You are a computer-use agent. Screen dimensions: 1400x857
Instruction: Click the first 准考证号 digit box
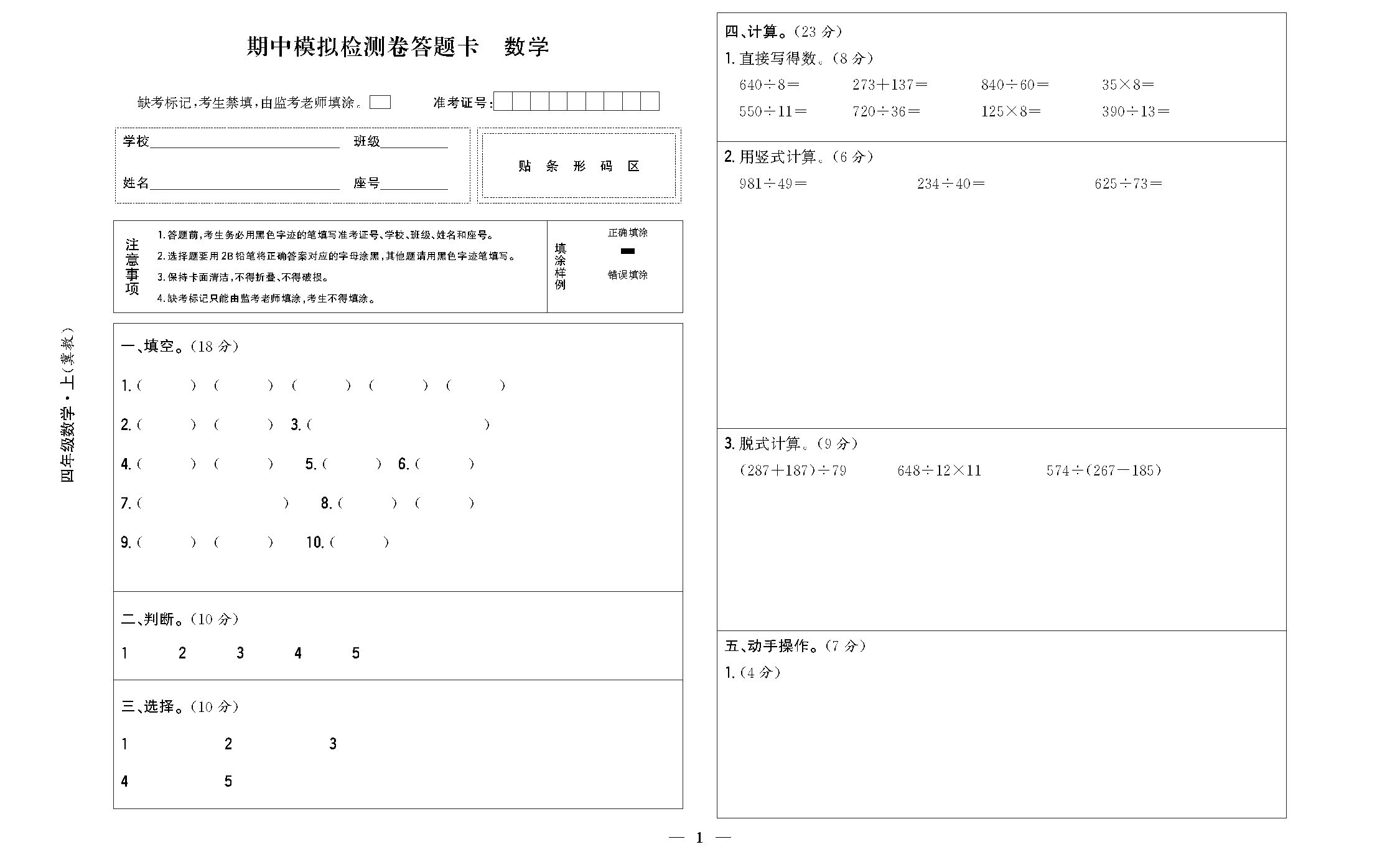click(503, 101)
